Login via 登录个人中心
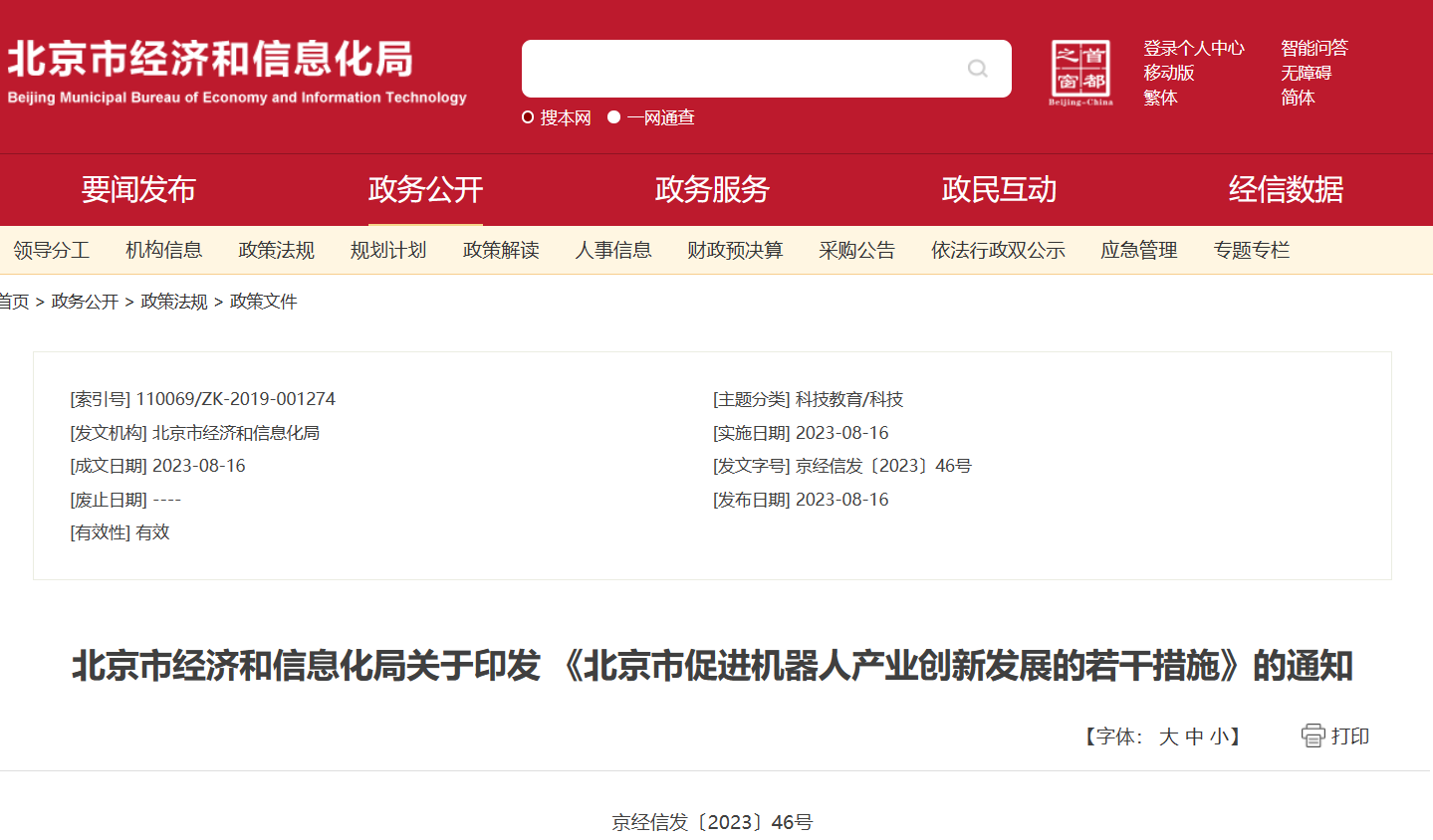This screenshot has height=840, width=1433. point(1192,47)
